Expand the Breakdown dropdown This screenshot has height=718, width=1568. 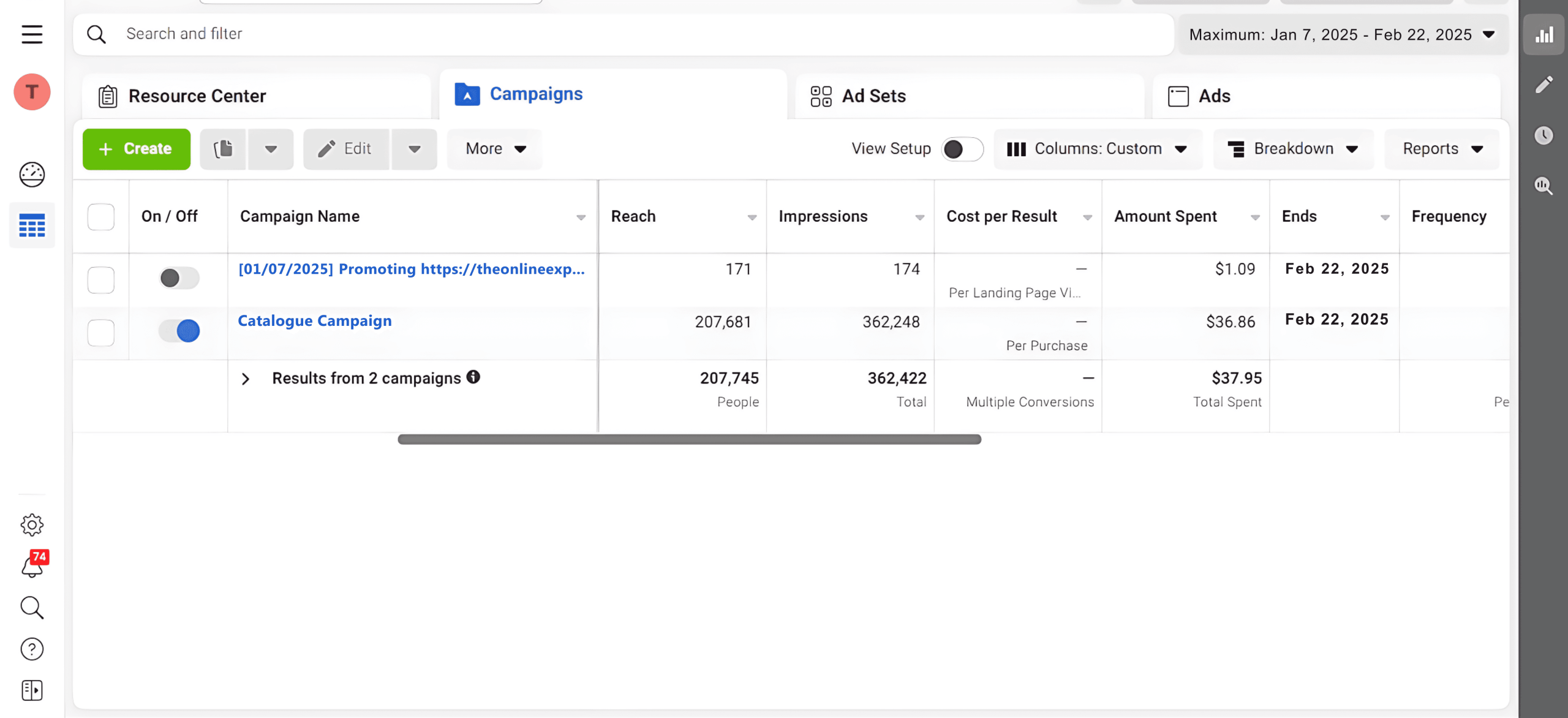[x=1294, y=149]
